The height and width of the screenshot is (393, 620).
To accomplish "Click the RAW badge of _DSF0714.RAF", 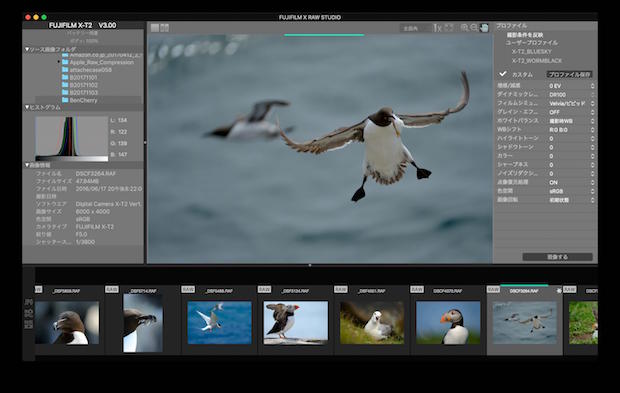I will [x=112, y=289].
